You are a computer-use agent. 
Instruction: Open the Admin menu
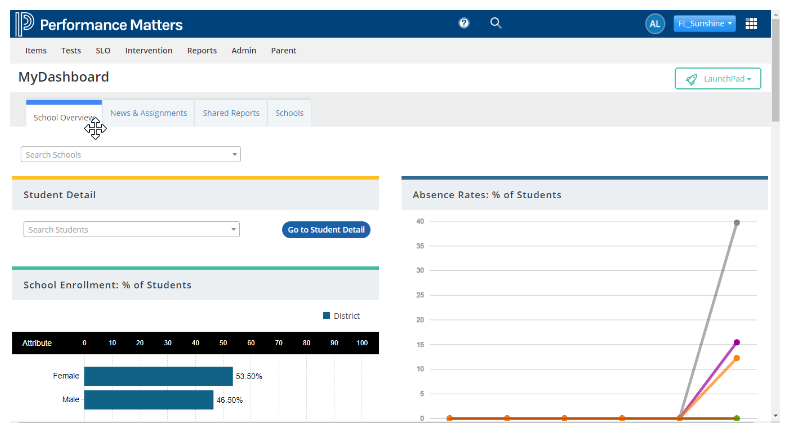tap(243, 50)
